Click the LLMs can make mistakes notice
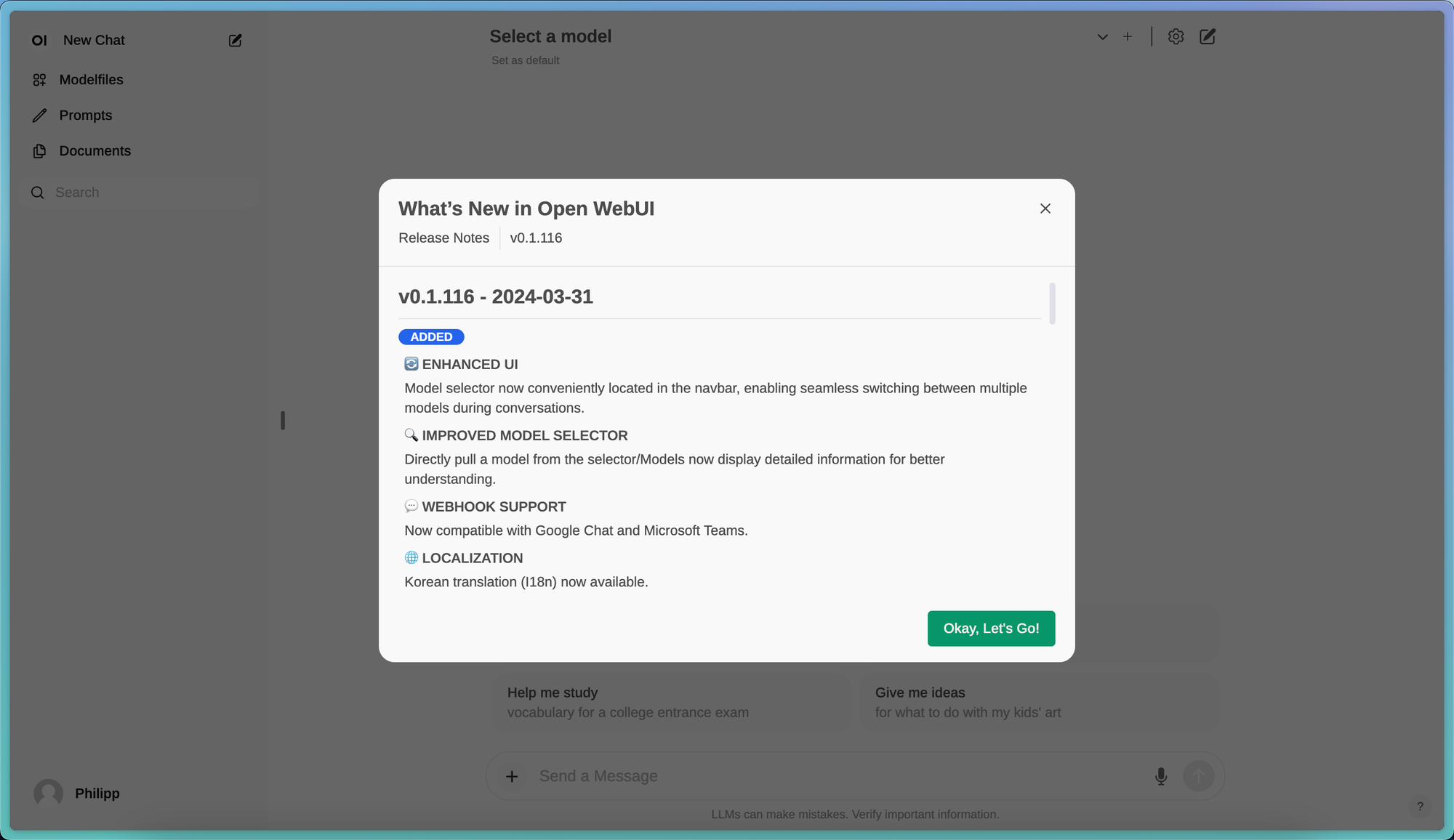The height and width of the screenshot is (840, 1454). [x=855, y=815]
